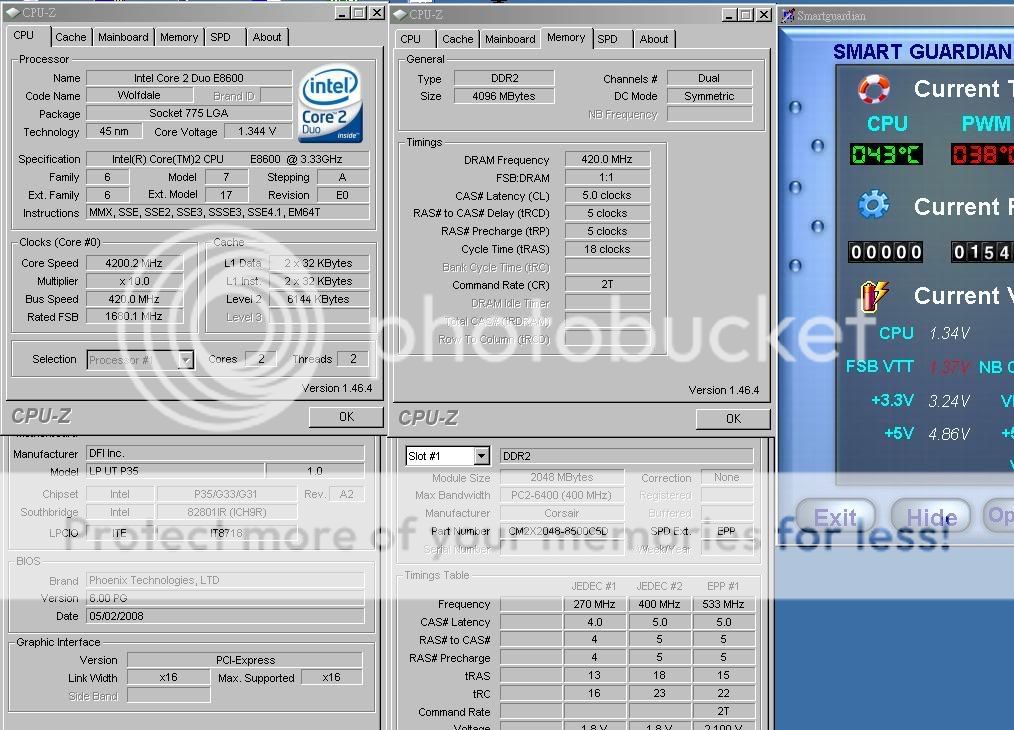This screenshot has width=1014, height=730.
Task: Click the green CPU temperature readout
Action: [886, 155]
